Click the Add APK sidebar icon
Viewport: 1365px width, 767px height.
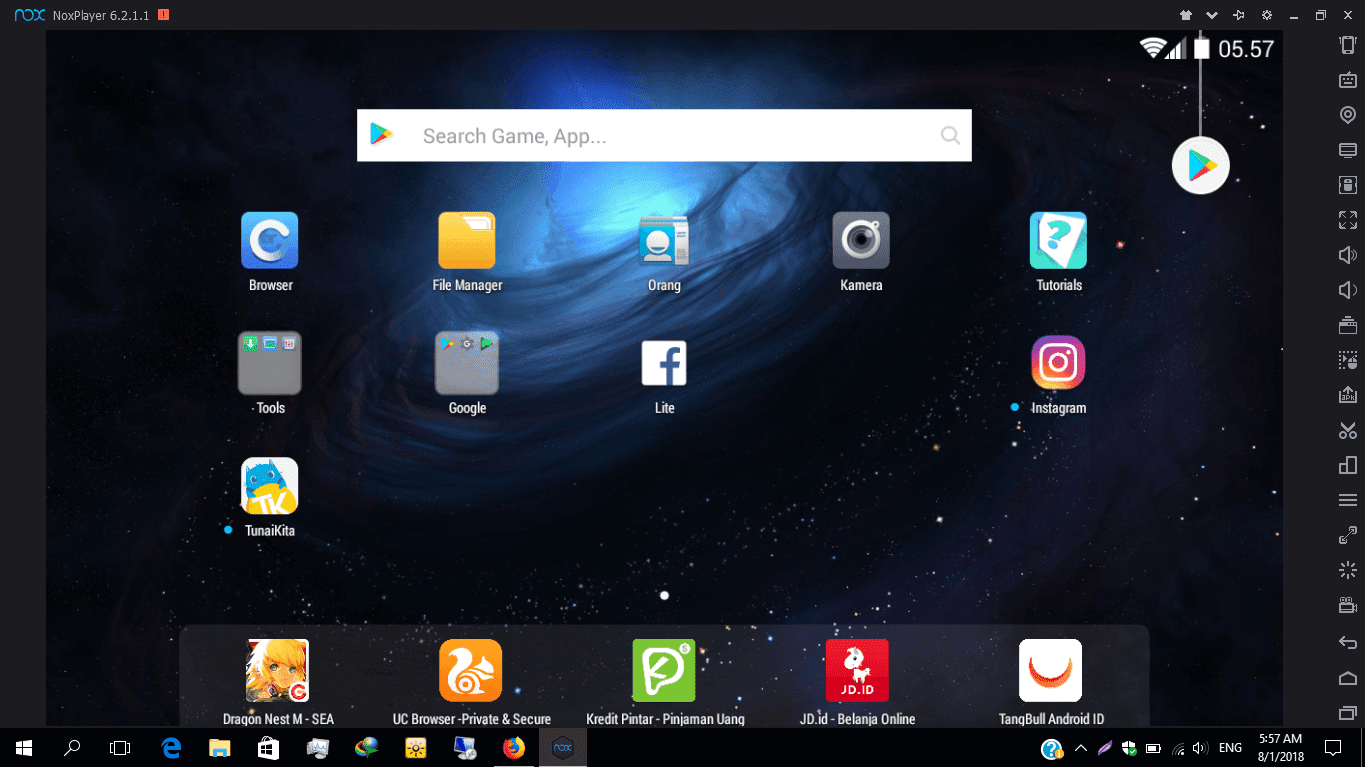(x=1347, y=395)
